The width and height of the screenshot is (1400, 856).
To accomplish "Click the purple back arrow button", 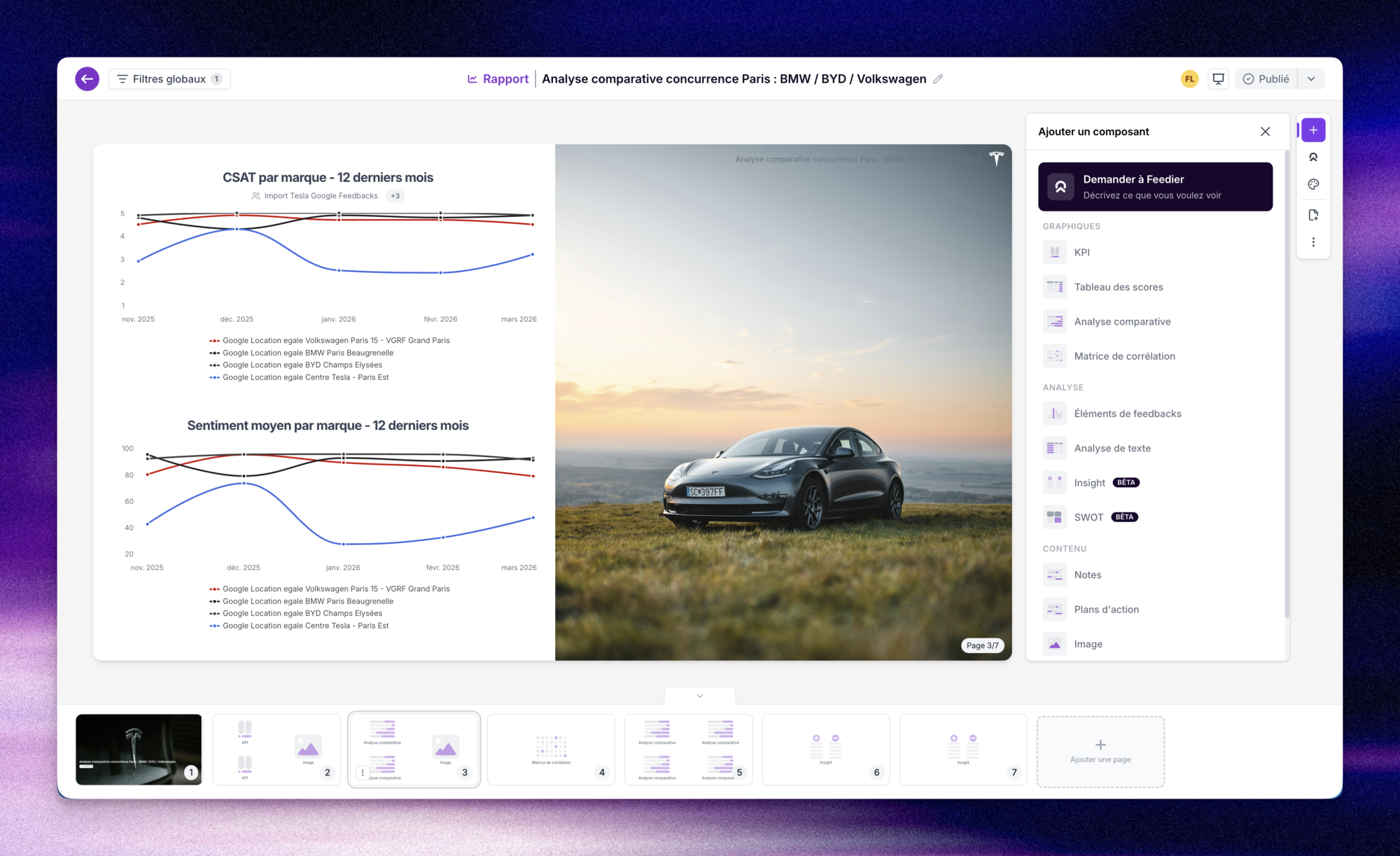I will 87,79.
